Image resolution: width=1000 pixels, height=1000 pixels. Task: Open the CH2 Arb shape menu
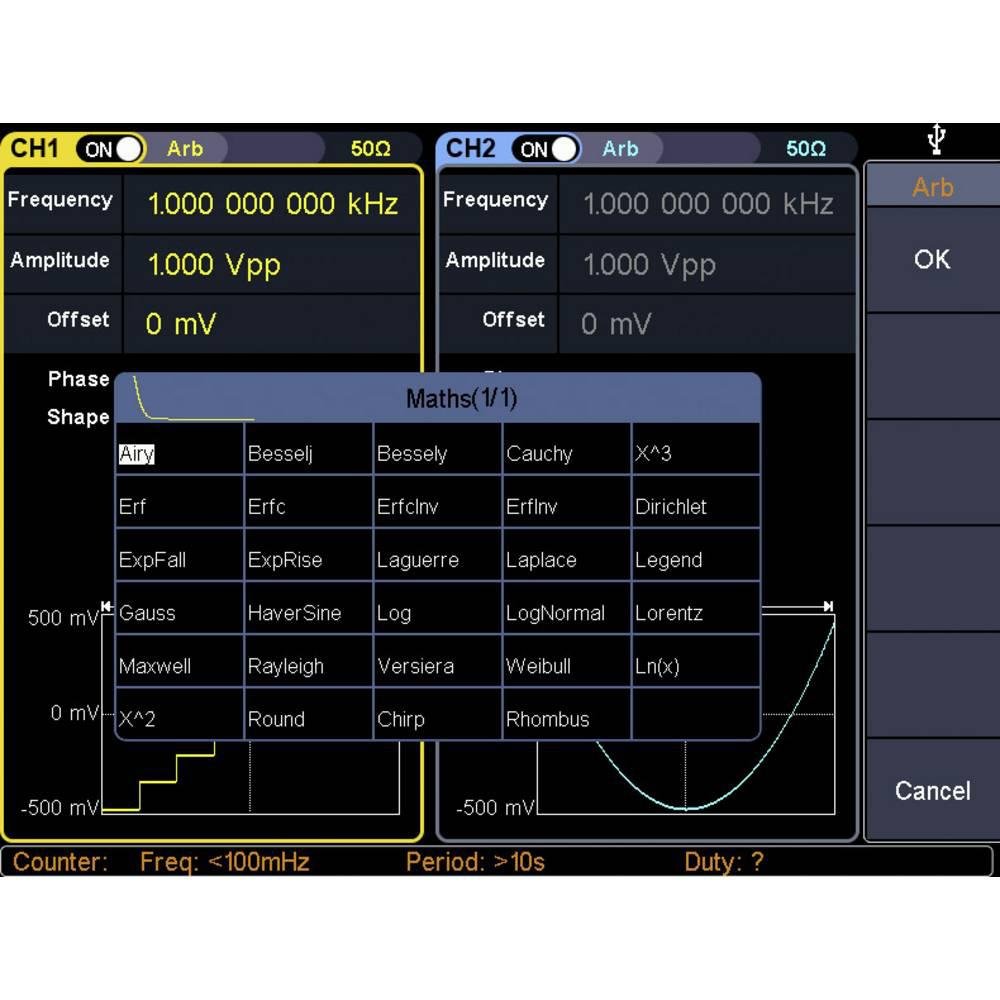pyautogui.click(x=621, y=148)
